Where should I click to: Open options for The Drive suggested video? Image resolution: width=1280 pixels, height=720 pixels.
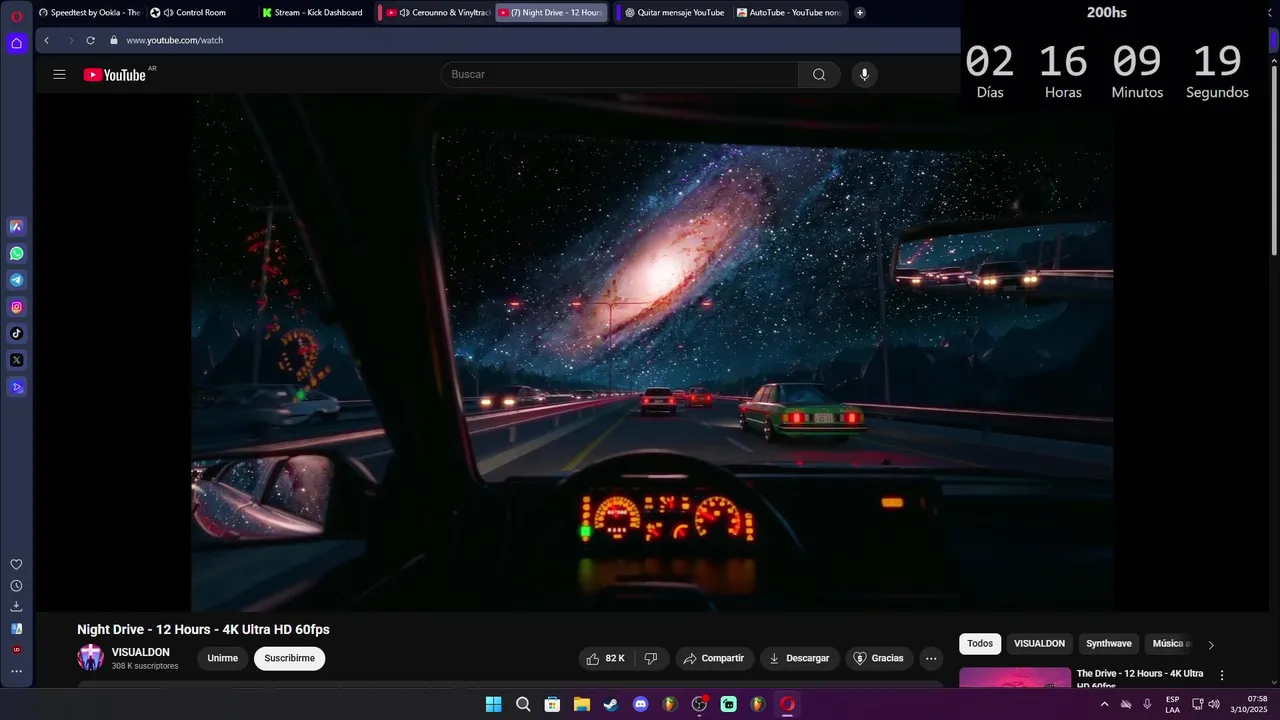point(1221,676)
